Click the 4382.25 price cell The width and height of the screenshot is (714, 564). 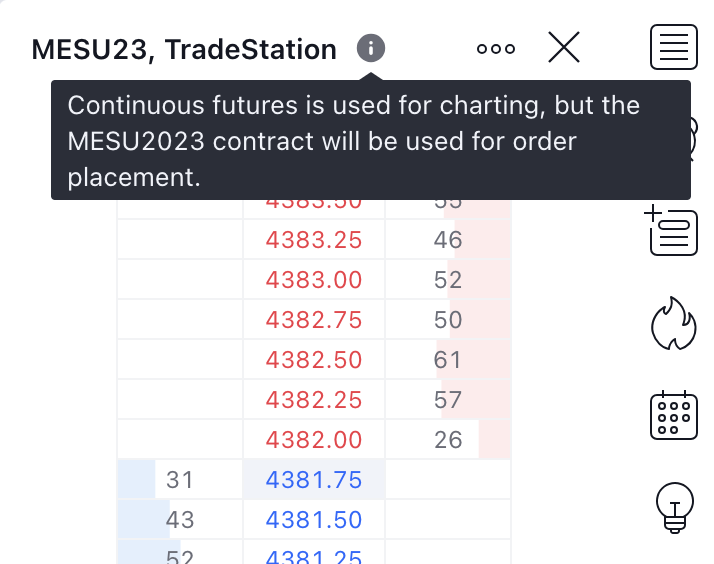pos(314,400)
